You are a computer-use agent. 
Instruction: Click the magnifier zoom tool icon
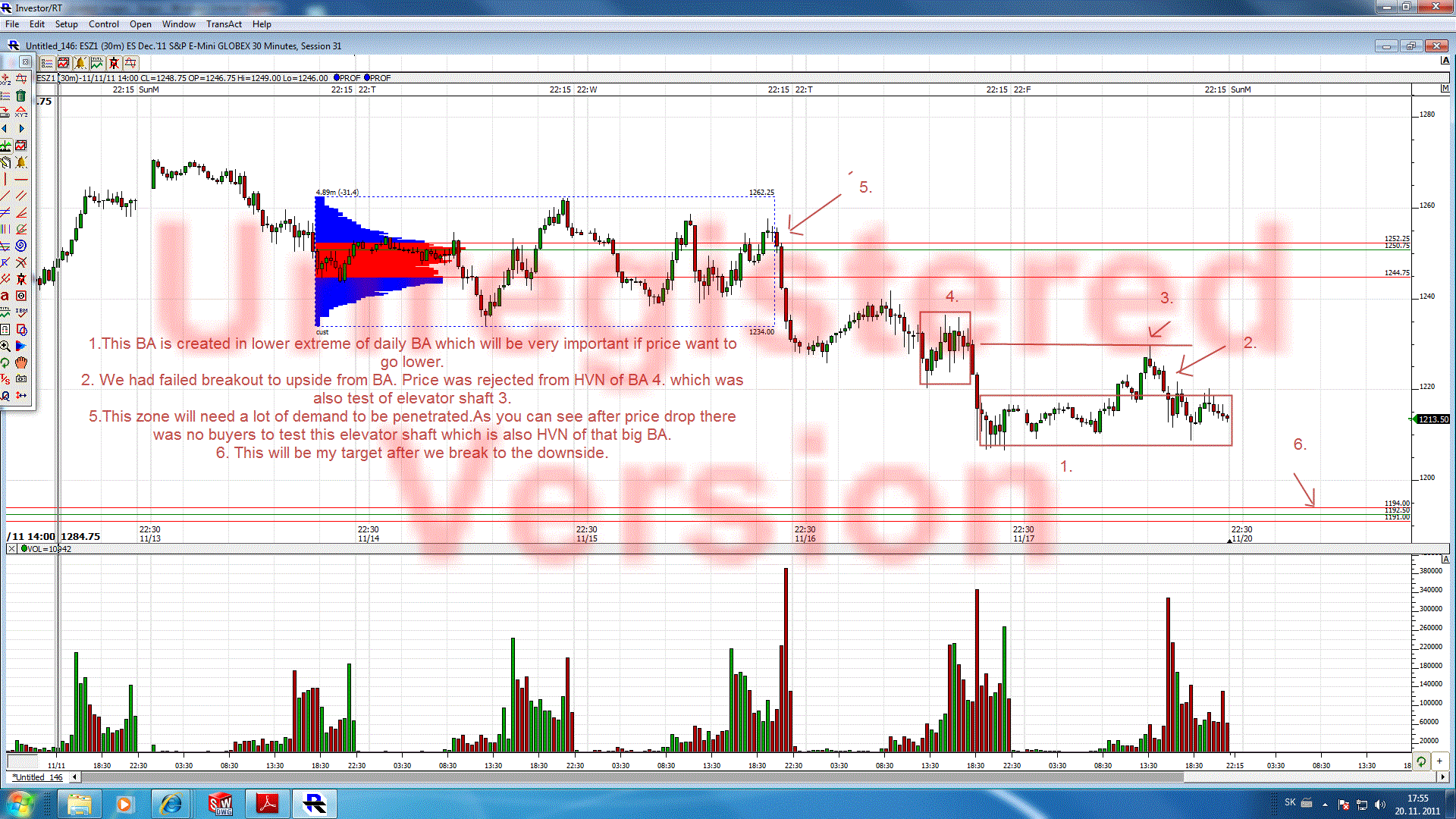[5, 346]
